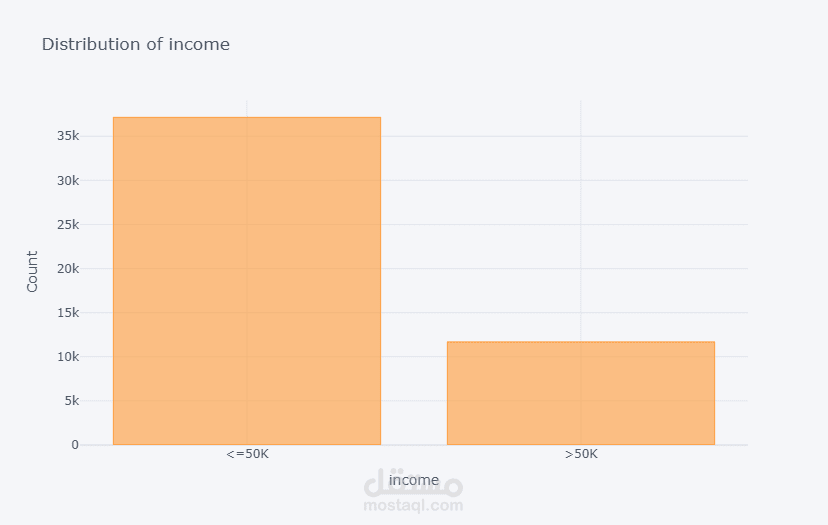Click the '25k' y-axis tick label
The height and width of the screenshot is (525, 828).
click(x=67, y=225)
